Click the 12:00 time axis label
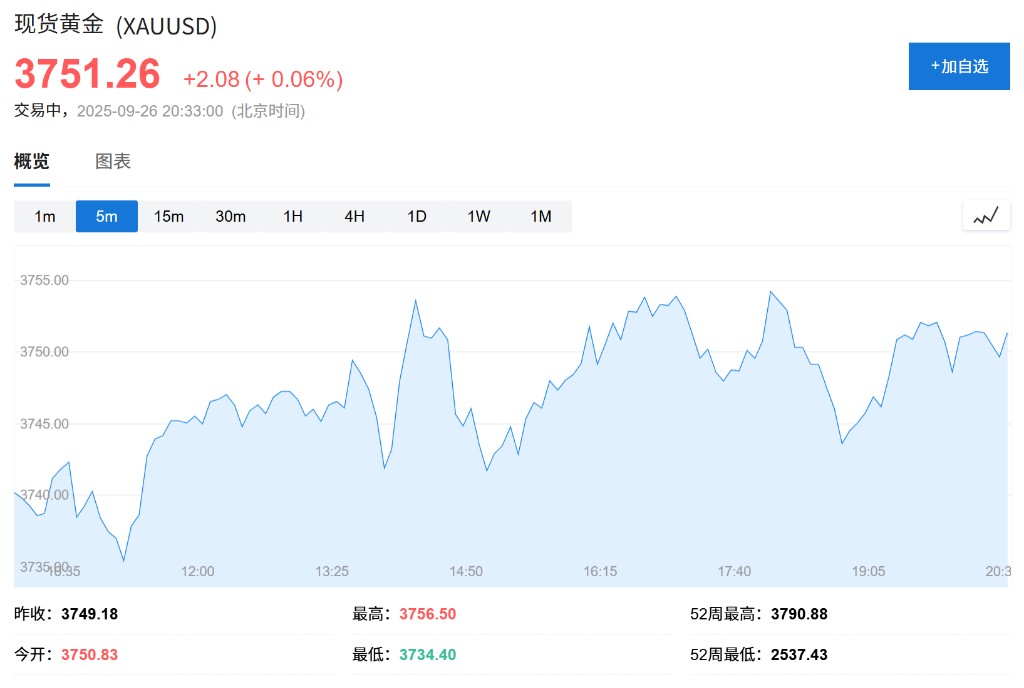This screenshot has height=688, width=1024. point(197,571)
